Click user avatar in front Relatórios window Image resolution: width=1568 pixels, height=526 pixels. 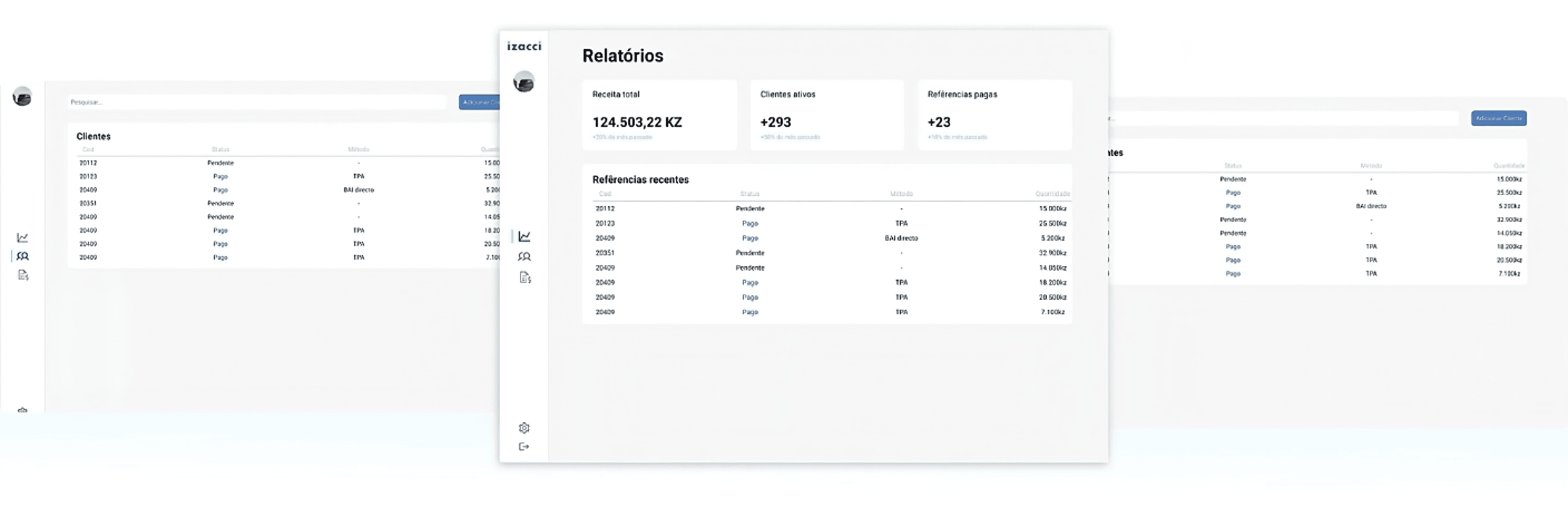click(x=523, y=82)
